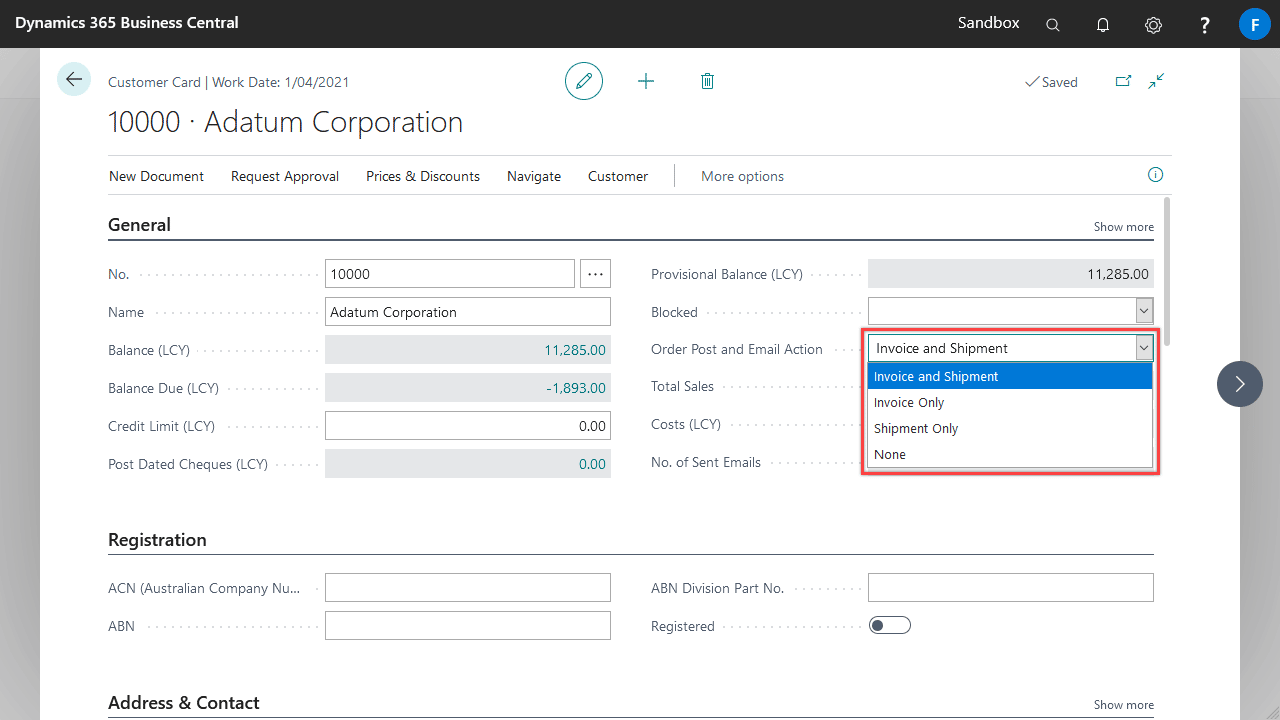Viewport: 1280px width, 720px height.
Task: Open No. field lookup ellipsis button
Action: pos(596,273)
